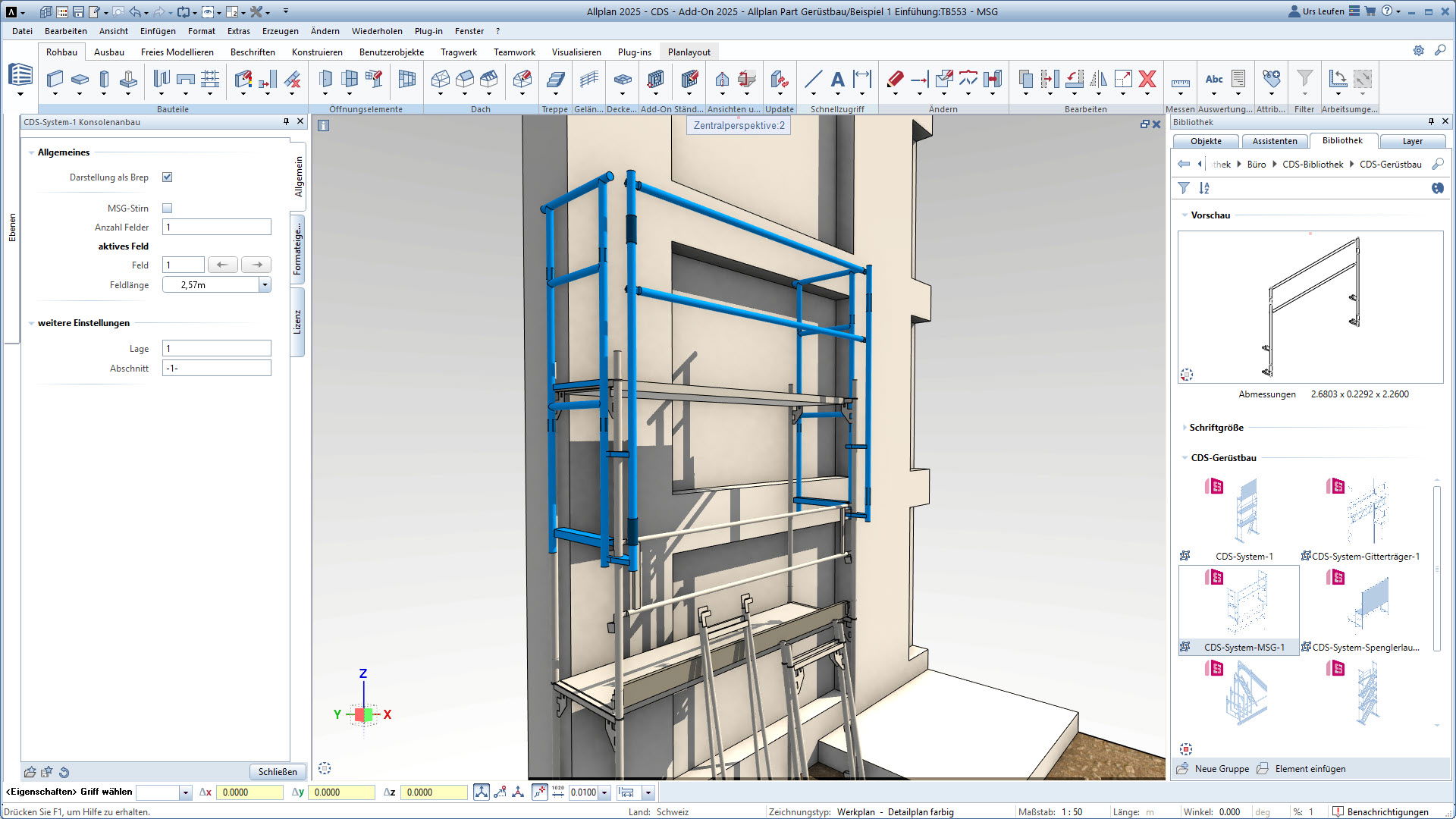The width and height of the screenshot is (1456, 819).
Task: Click the Mirror tool in Bearbeiten
Action: pyautogui.click(x=1098, y=79)
